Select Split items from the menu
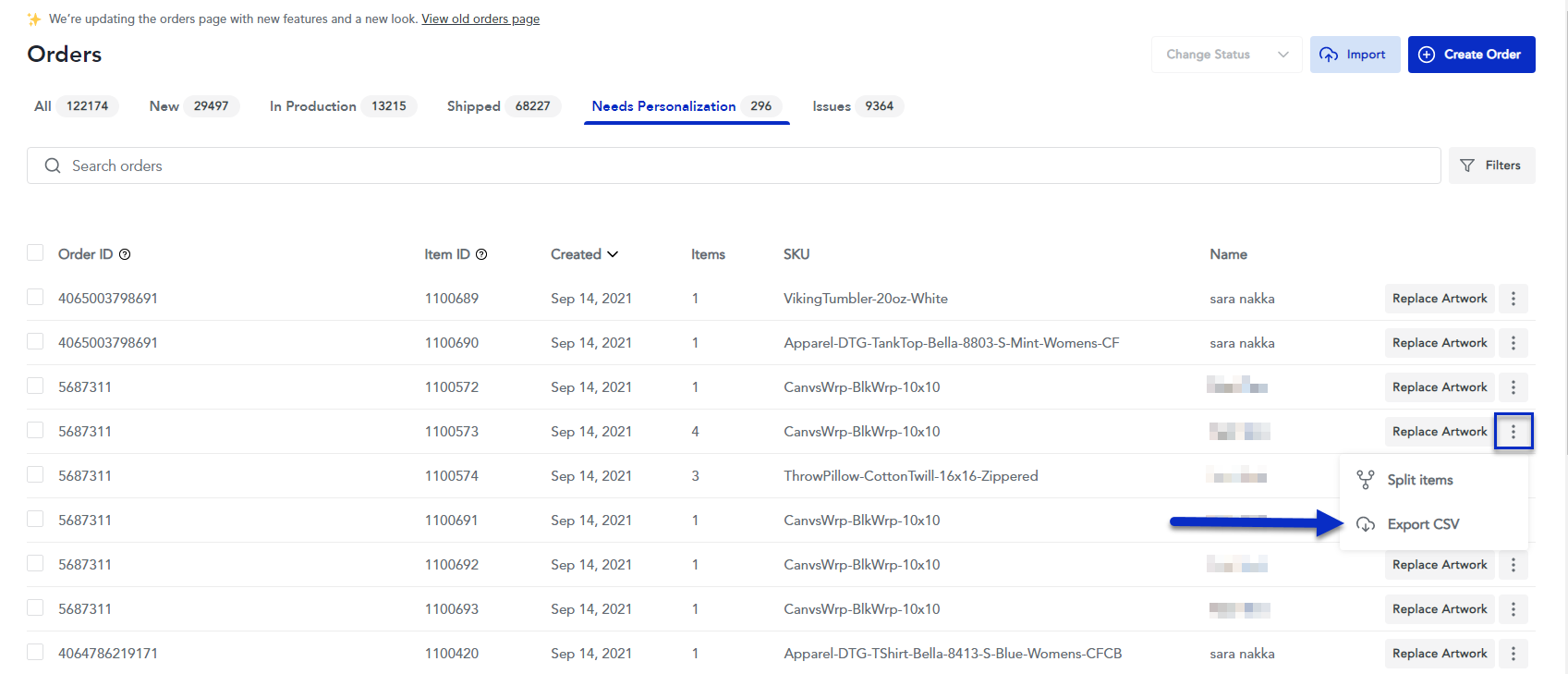 click(x=1419, y=480)
